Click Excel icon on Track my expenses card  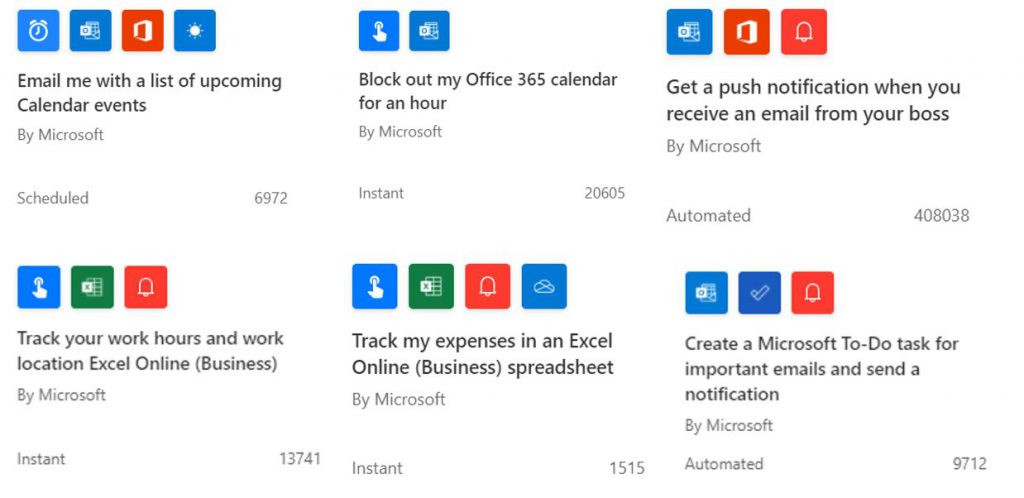(431, 287)
